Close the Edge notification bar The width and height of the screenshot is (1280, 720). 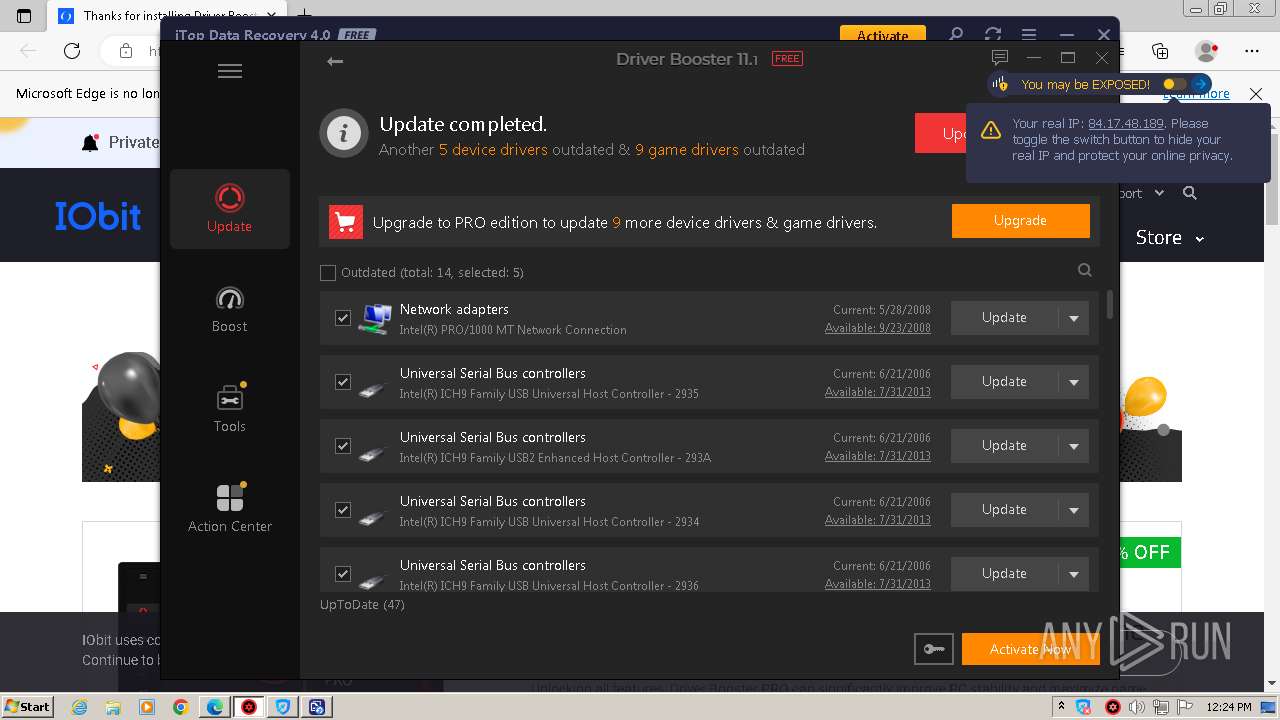coord(1256,94)
